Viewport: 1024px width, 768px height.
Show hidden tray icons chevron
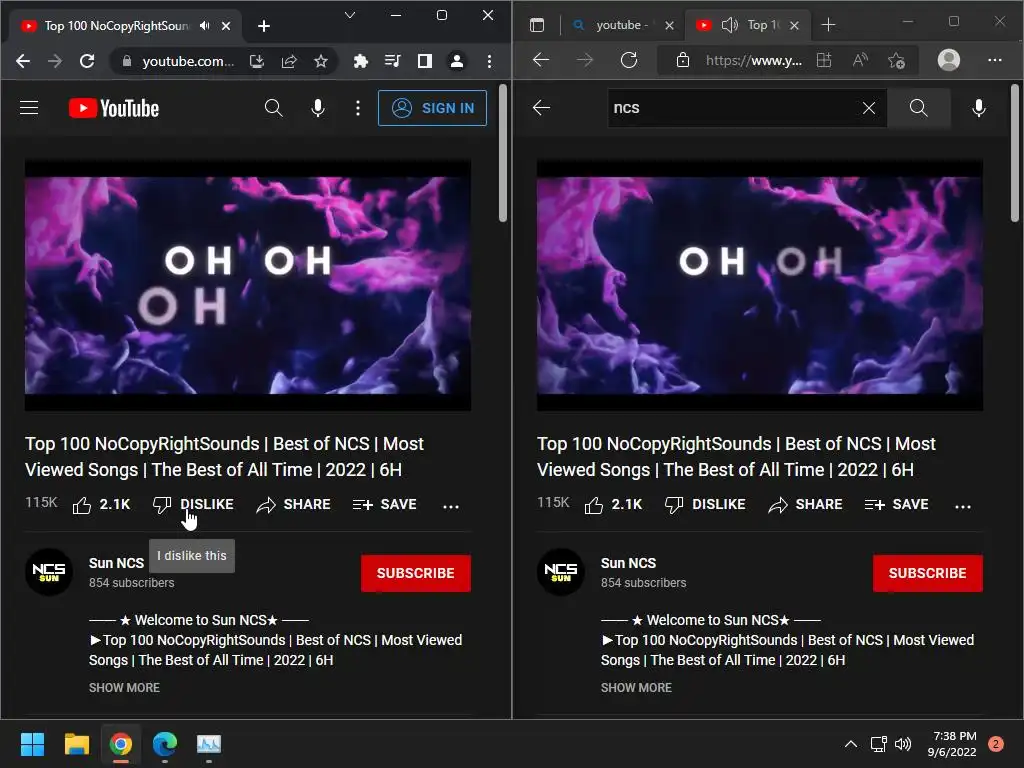(851, 744)
